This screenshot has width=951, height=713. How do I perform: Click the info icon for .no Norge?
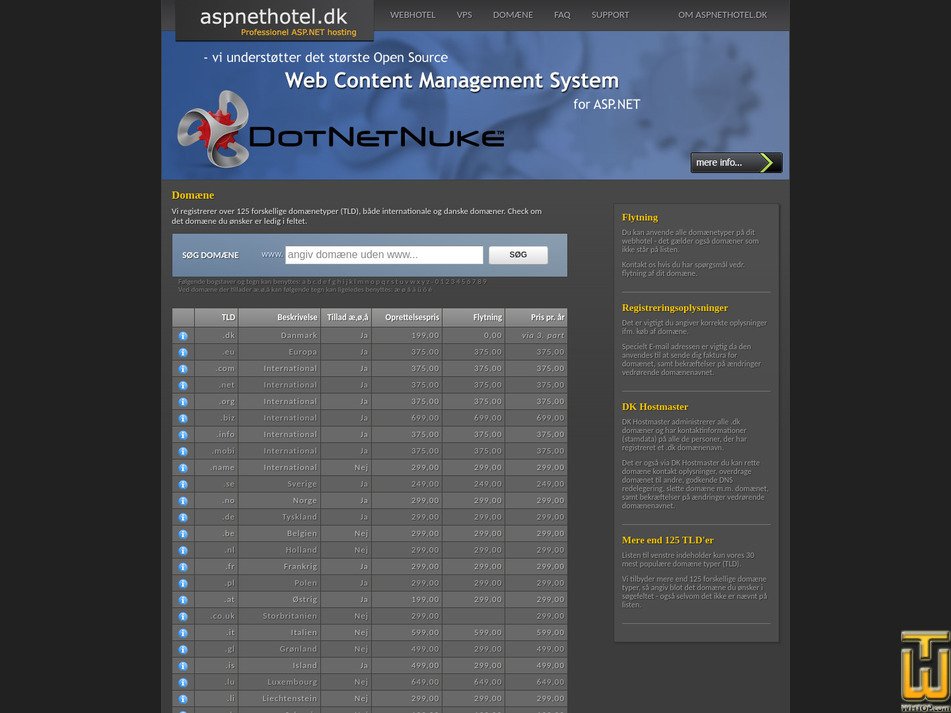(183, 501)
